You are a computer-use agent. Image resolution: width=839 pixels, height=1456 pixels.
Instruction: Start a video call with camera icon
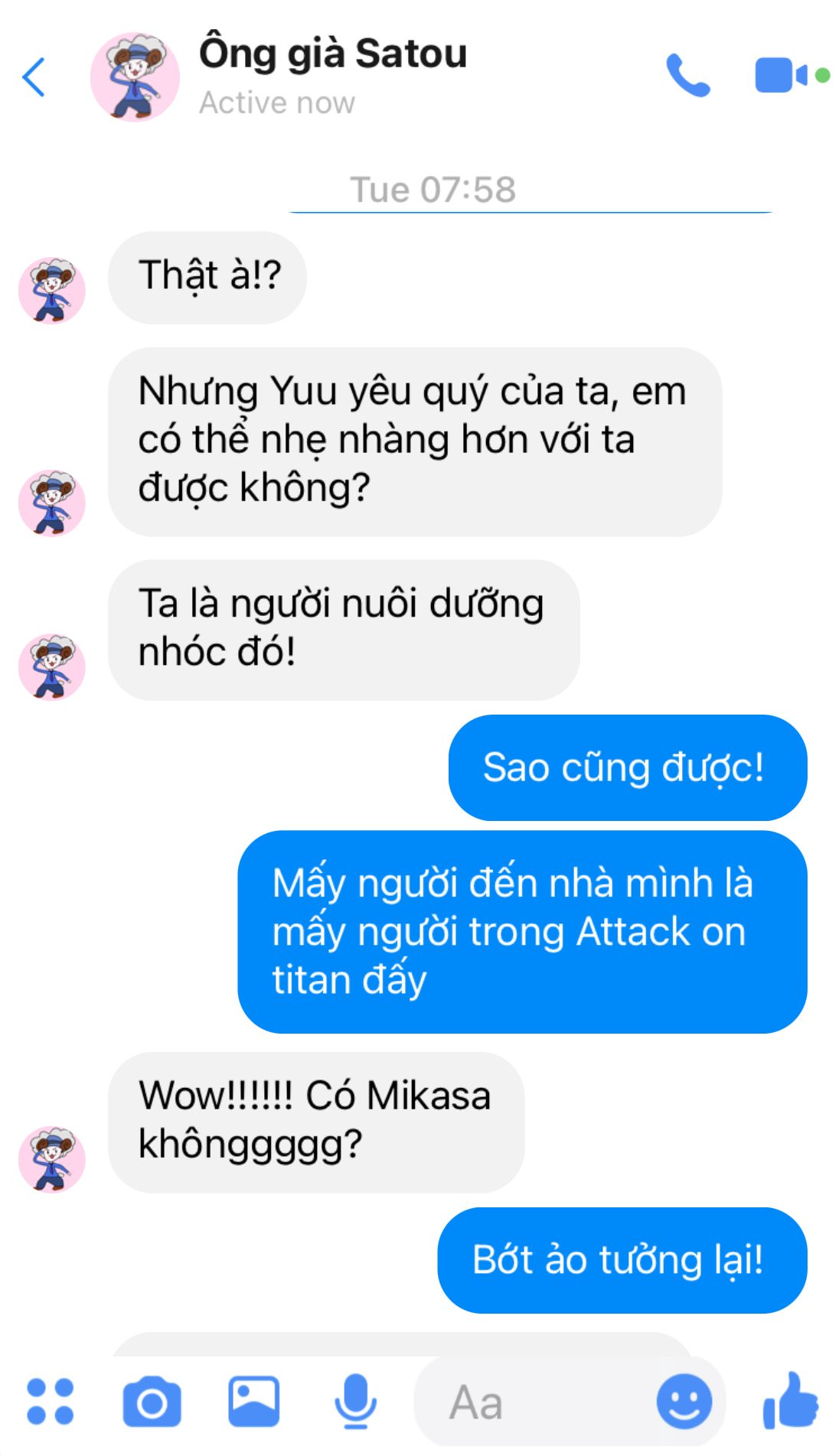coord(792,75)
